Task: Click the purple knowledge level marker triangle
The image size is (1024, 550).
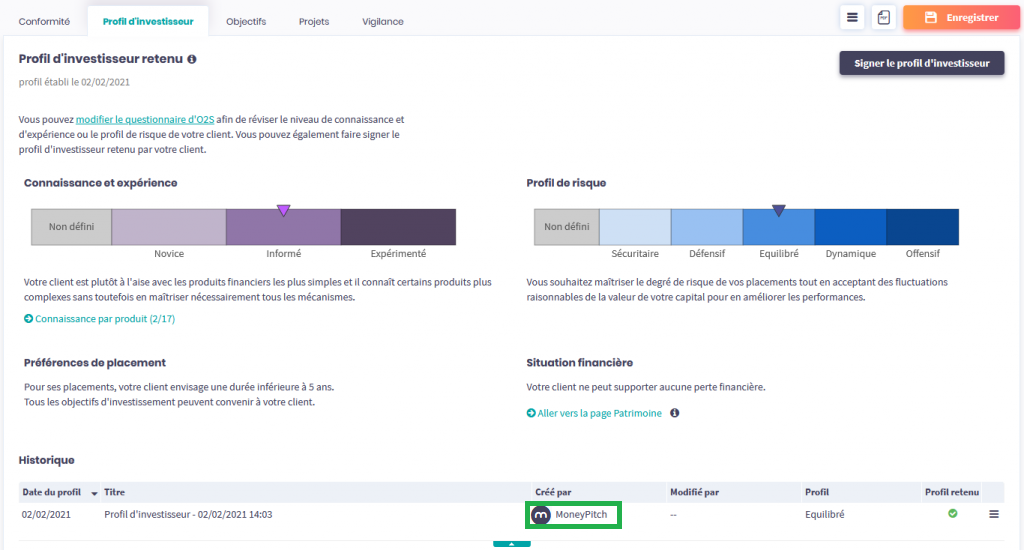Action: coord(283,210)
